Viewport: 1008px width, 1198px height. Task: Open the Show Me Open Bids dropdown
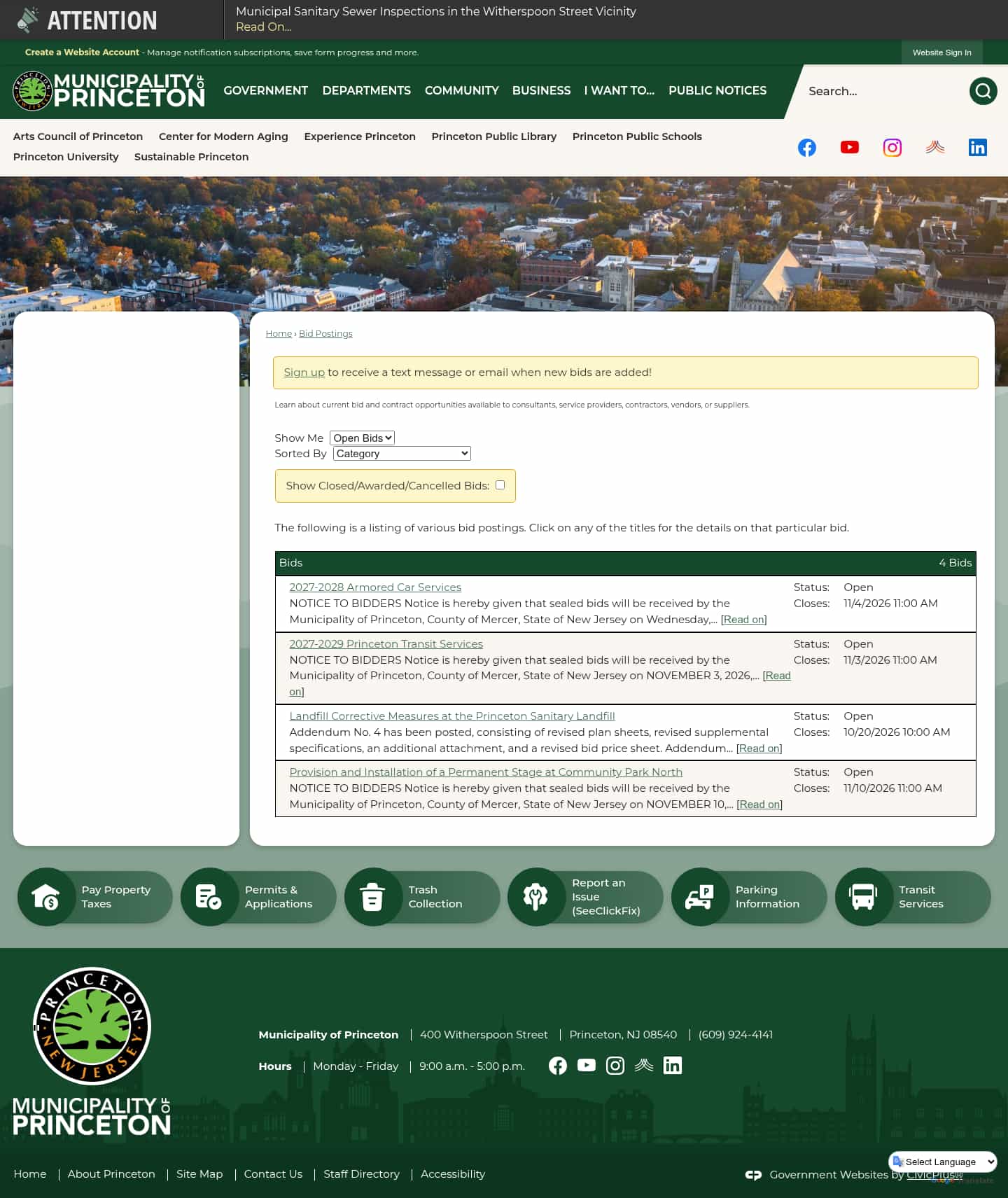(x=362, y=438)
